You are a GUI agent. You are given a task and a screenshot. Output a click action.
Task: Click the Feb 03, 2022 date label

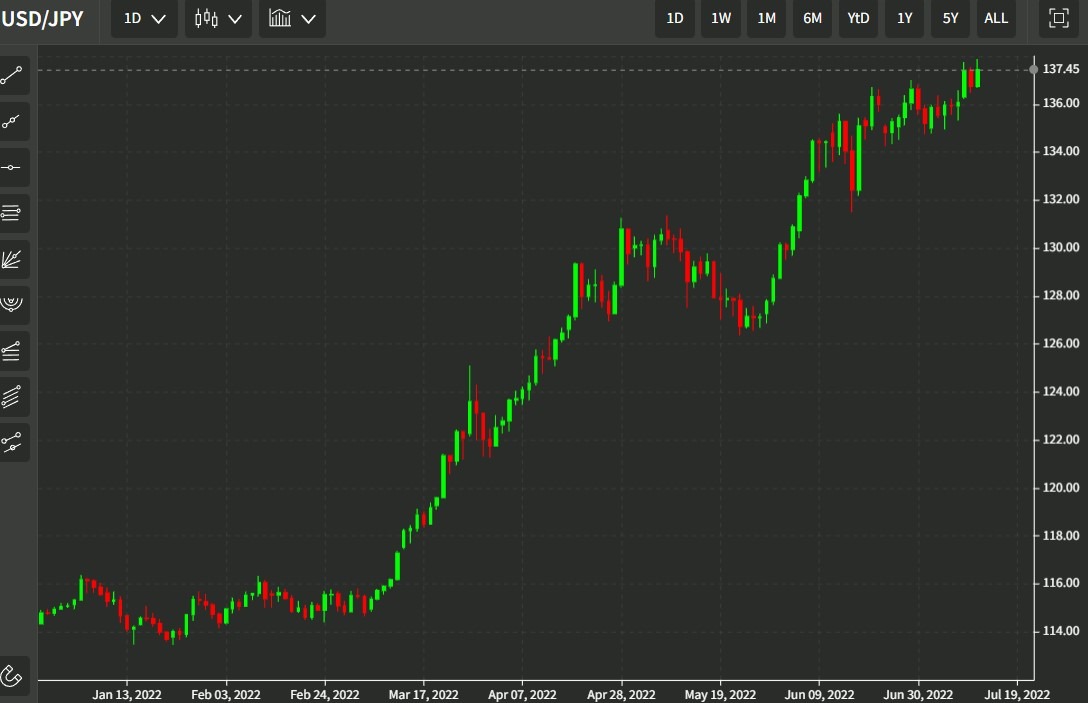click(x=226, y=695)
